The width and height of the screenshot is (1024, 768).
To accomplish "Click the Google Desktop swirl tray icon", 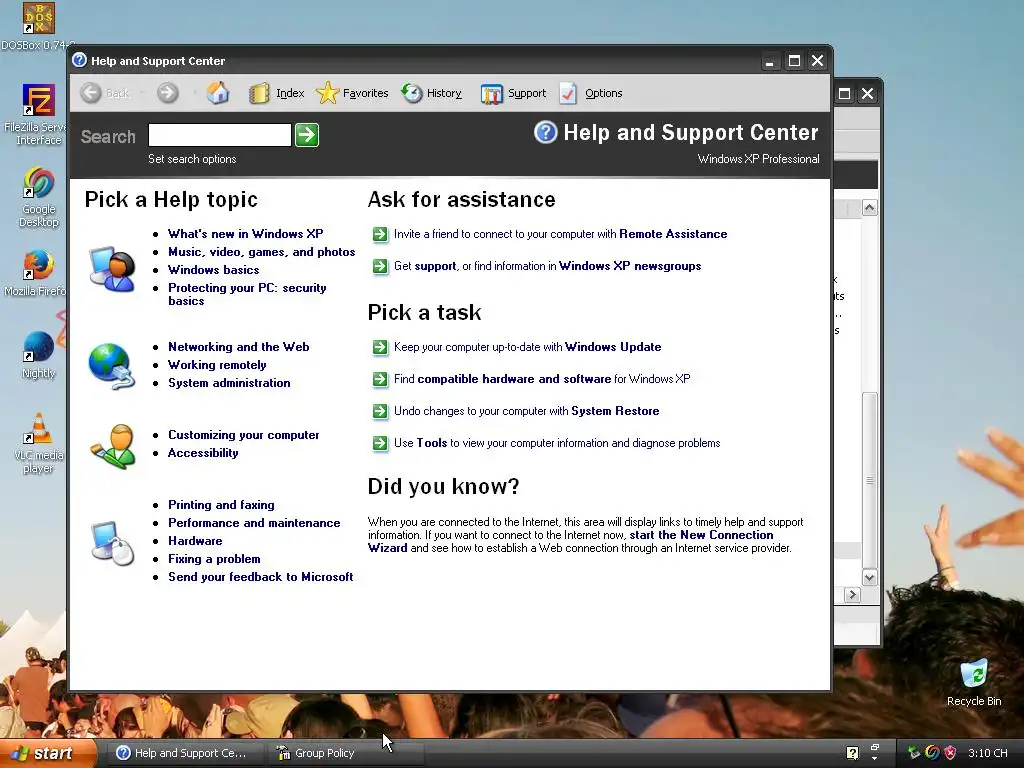I will [932, 753].
